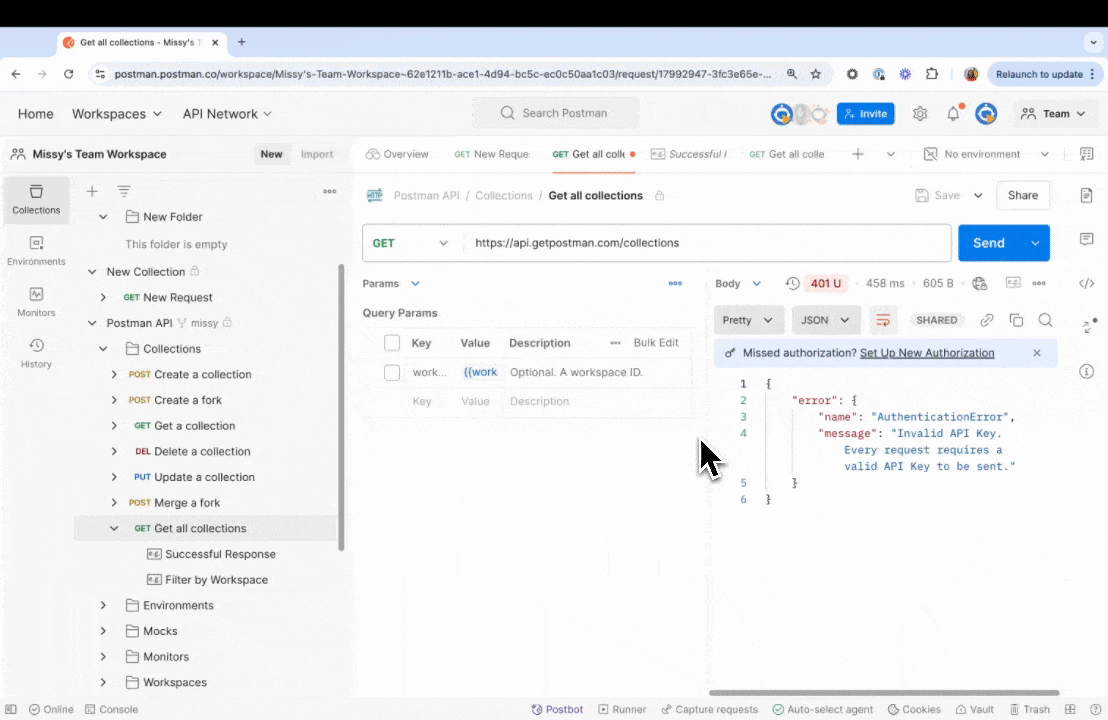Screen dimensions: 1108x720
Task: Open the Pretty format dropdown
Action: (x=748, y=320)
